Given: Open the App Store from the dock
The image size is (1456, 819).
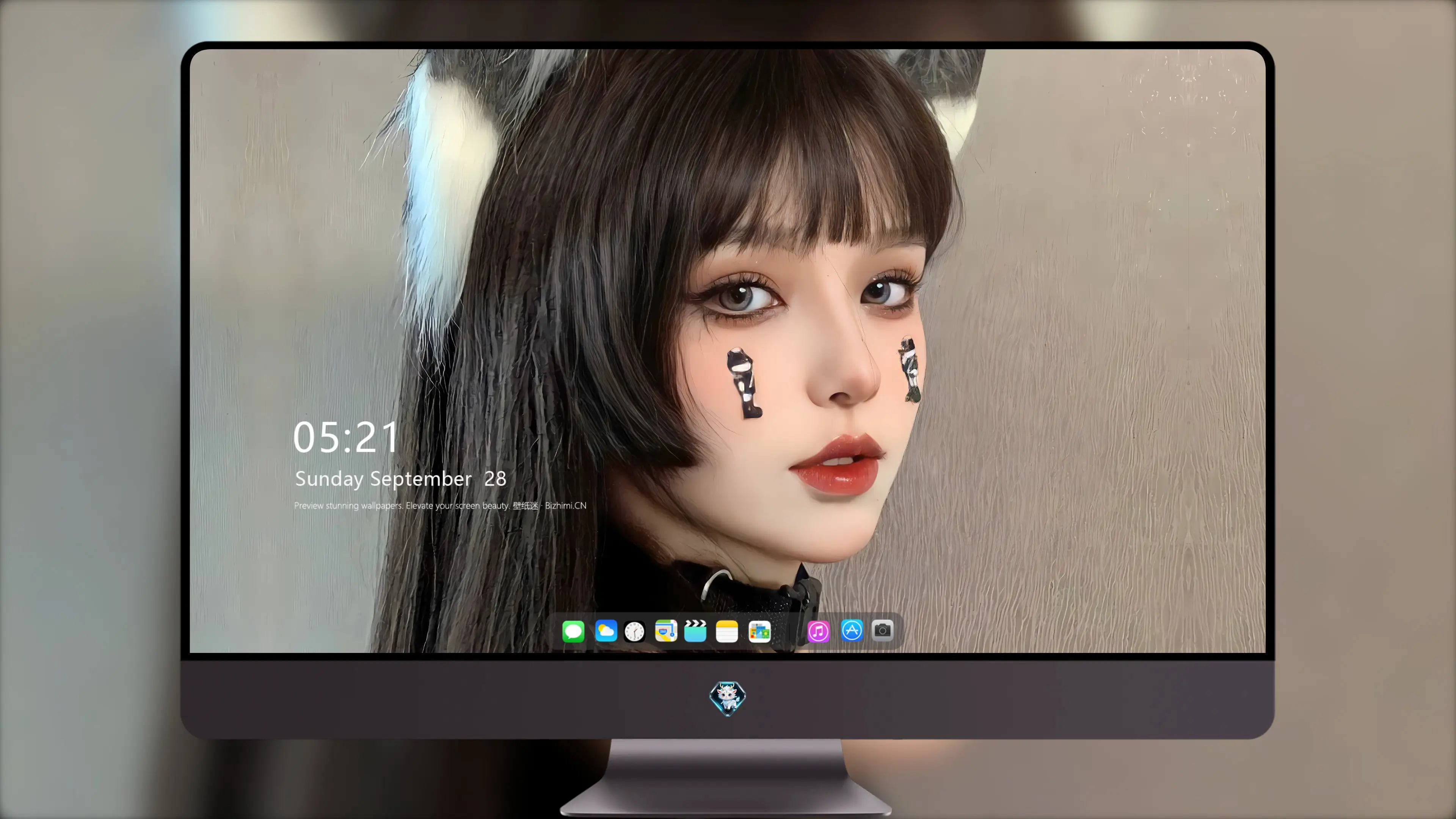Looking at the screenshot, I should point(852,630).
